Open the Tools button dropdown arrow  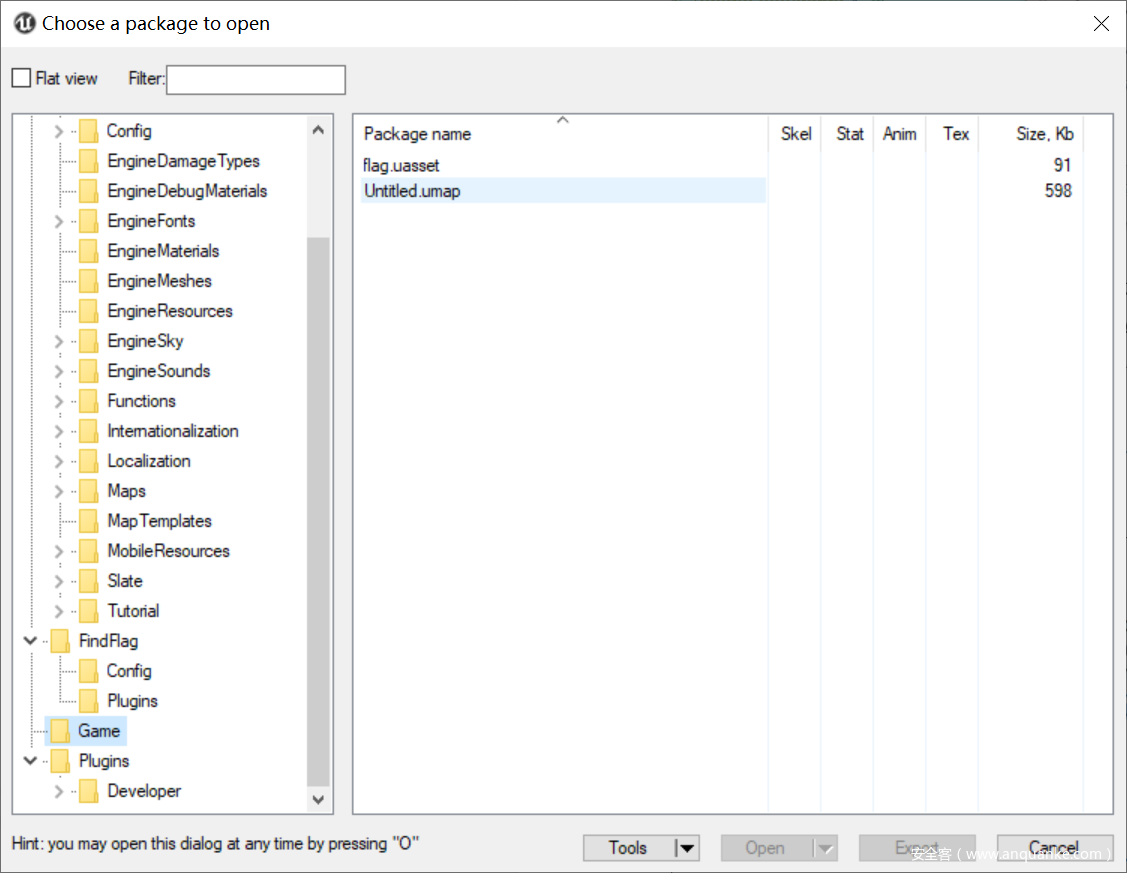pos(686,848)
